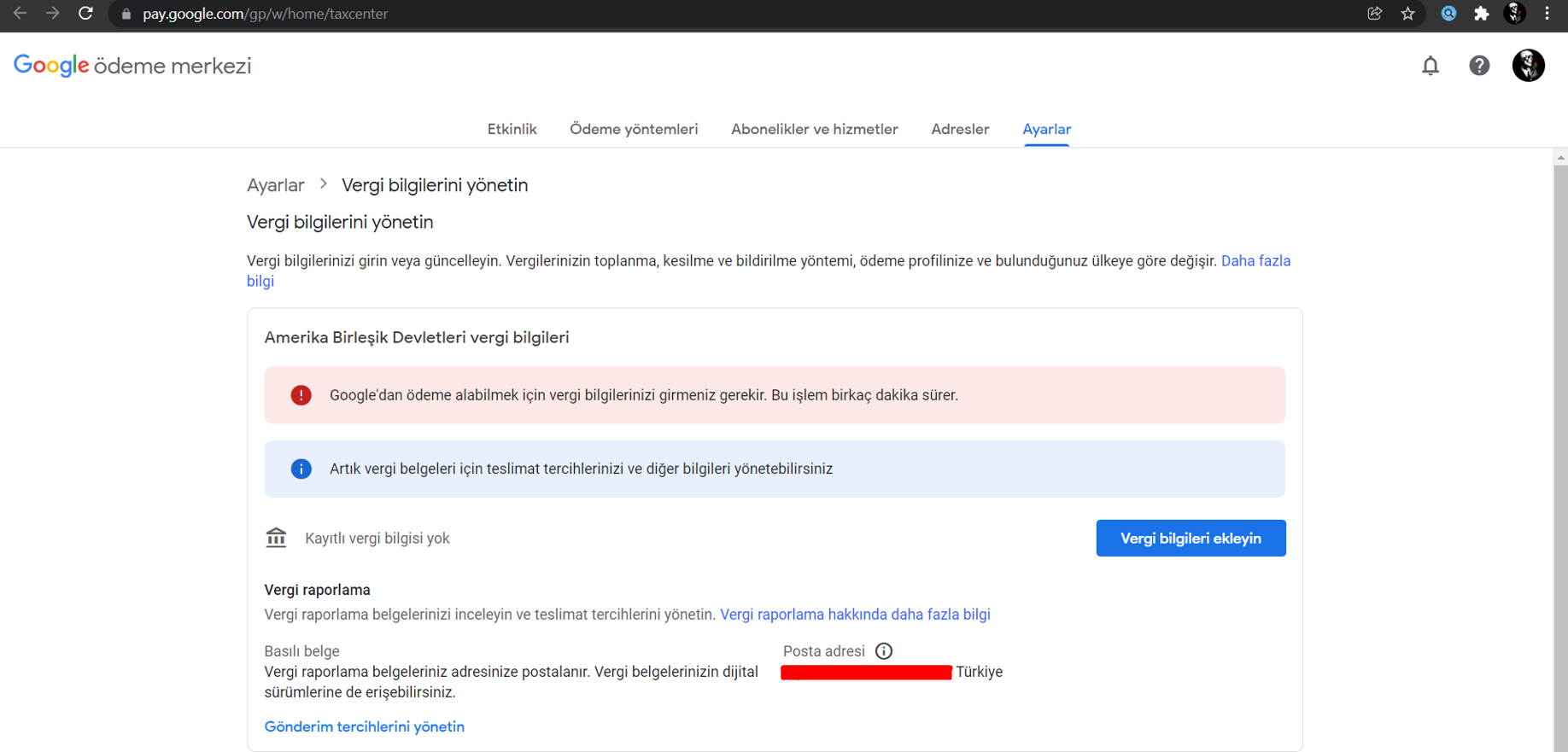
Task: Bookmark this page with the star icon
Action: pos(1407,14)
